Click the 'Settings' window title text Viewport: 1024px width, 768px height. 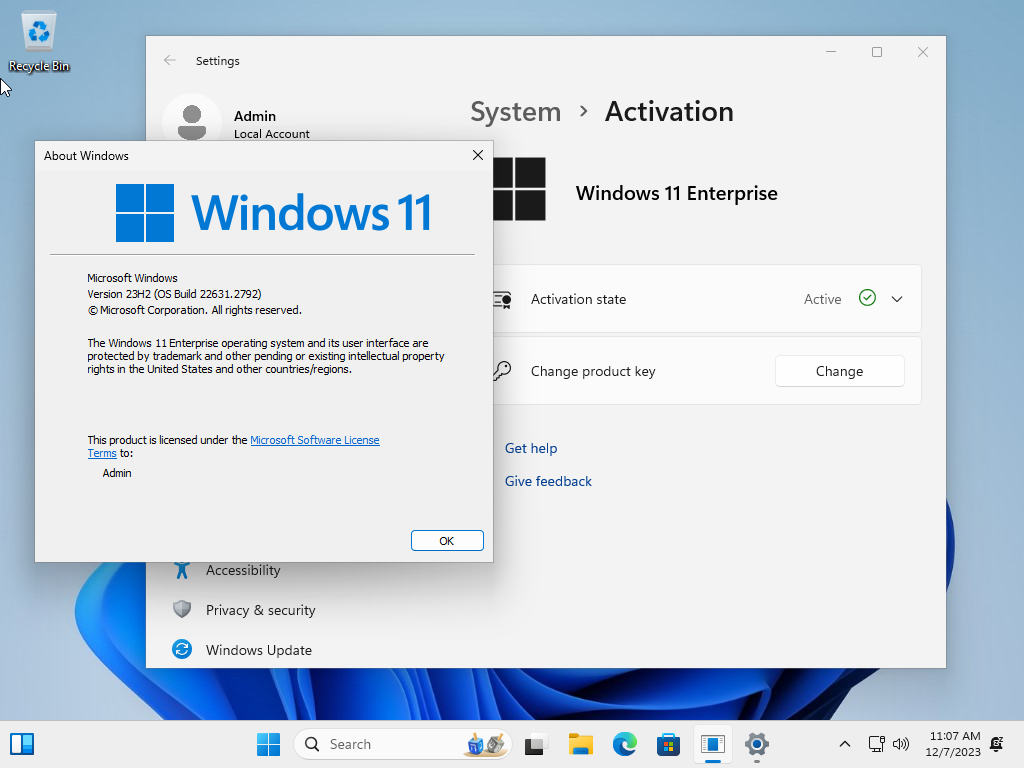coord(217,61)
